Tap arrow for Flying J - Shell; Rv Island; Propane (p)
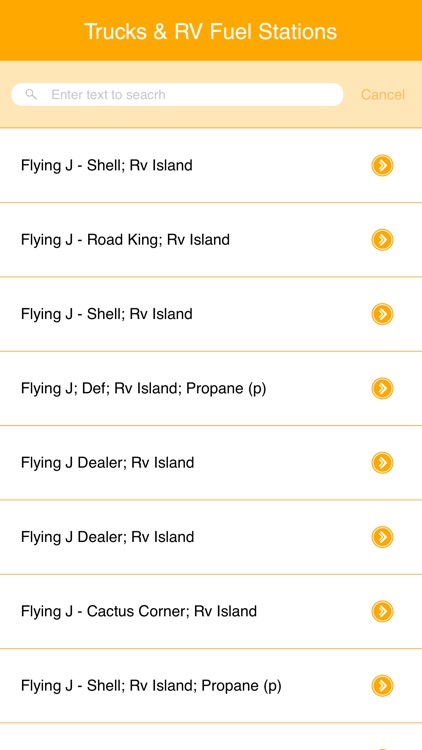Screen dimensions: 422x750 point(382,685)
